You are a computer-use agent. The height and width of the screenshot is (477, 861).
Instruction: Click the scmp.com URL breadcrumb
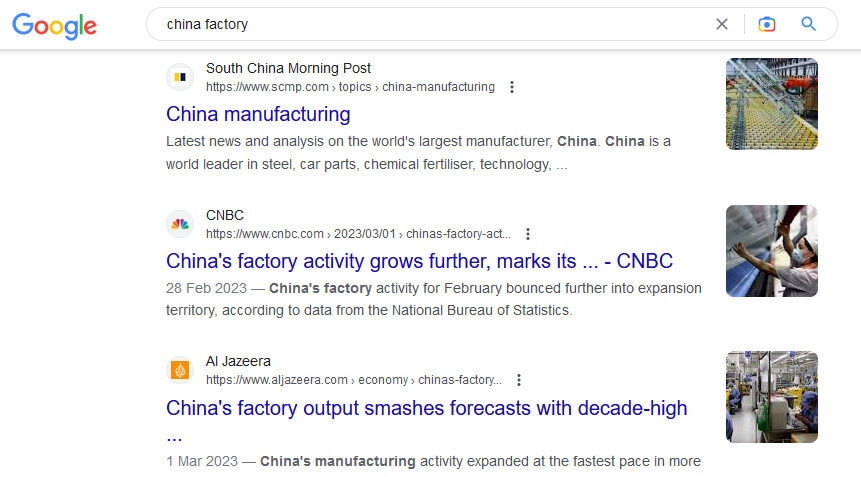coord(350,87)
